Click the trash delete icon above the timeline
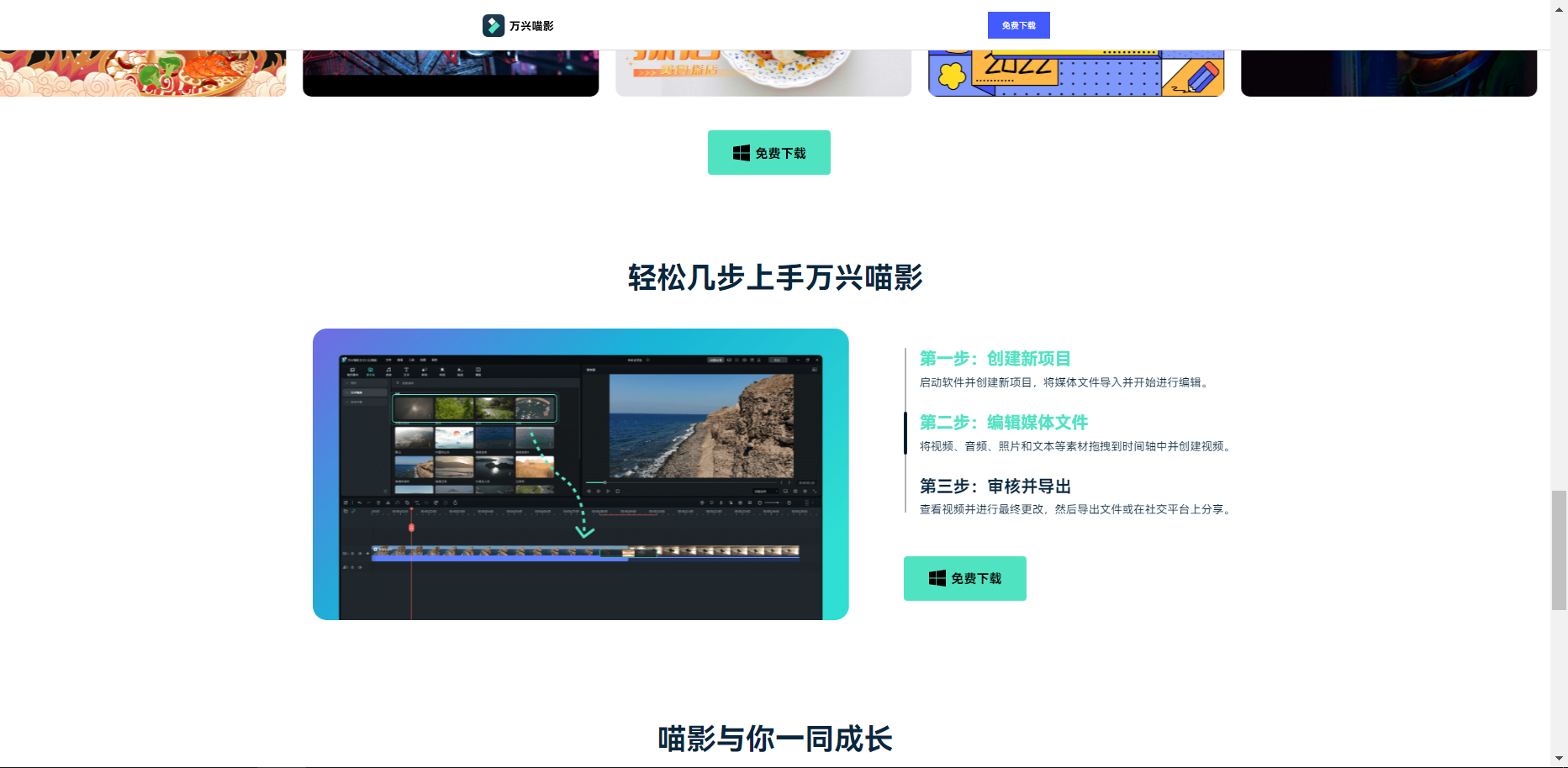The height and width of the screenshot is (768, 1568). (378, 502)
